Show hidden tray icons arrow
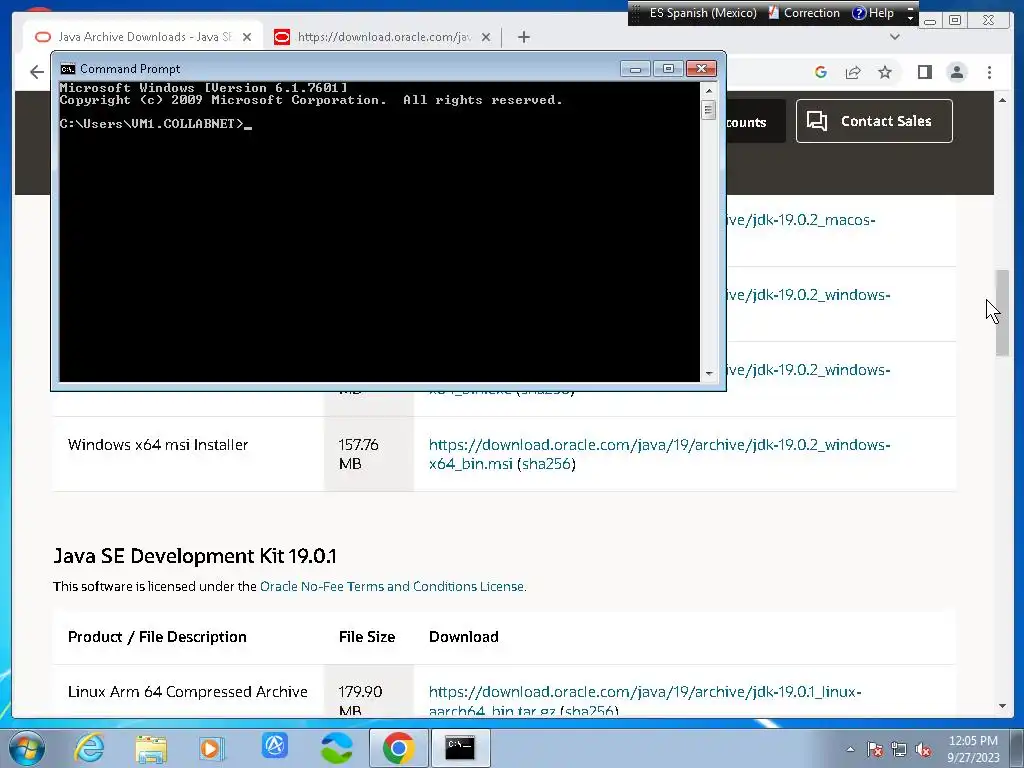Viewport: 1024px width, 768px height. coord(850,749)
